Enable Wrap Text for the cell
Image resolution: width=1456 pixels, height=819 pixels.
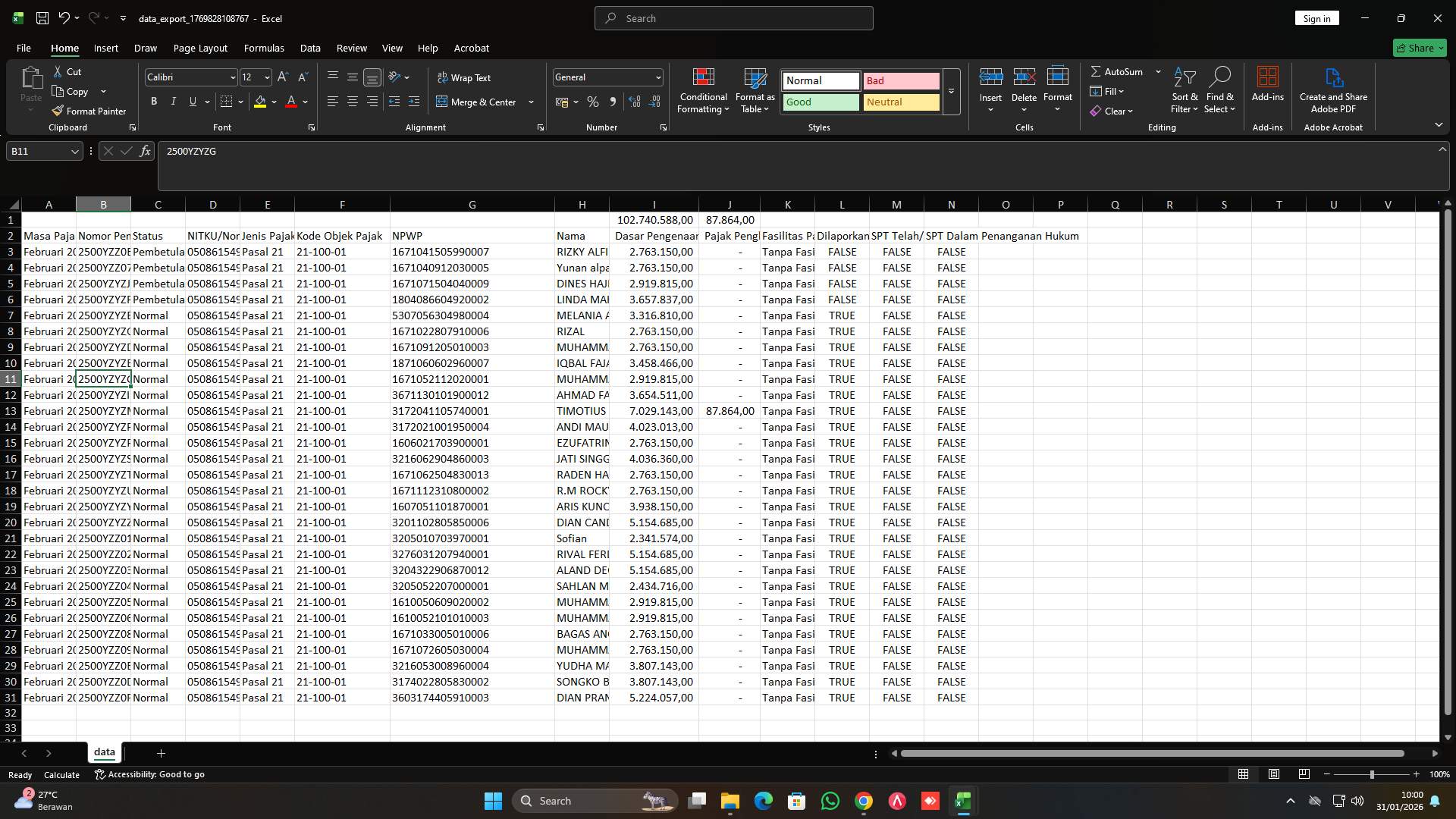465,77
